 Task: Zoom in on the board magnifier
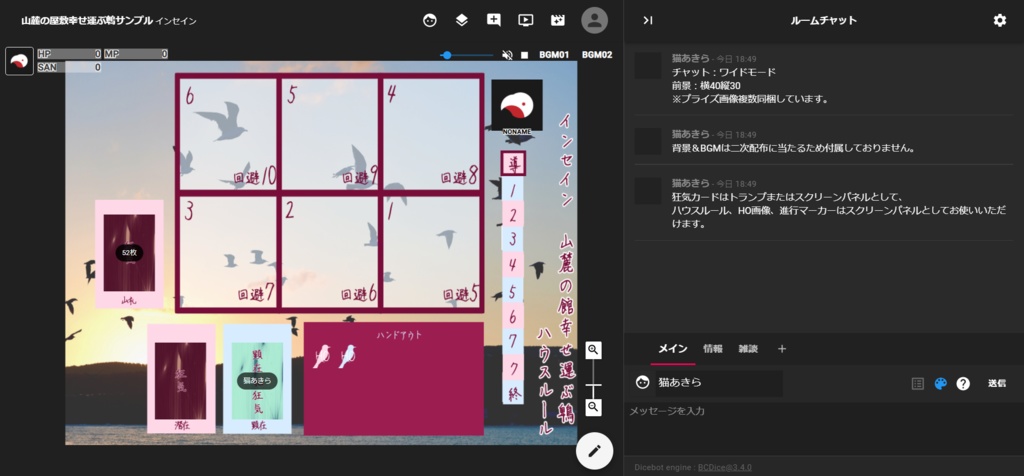[593, 350]
